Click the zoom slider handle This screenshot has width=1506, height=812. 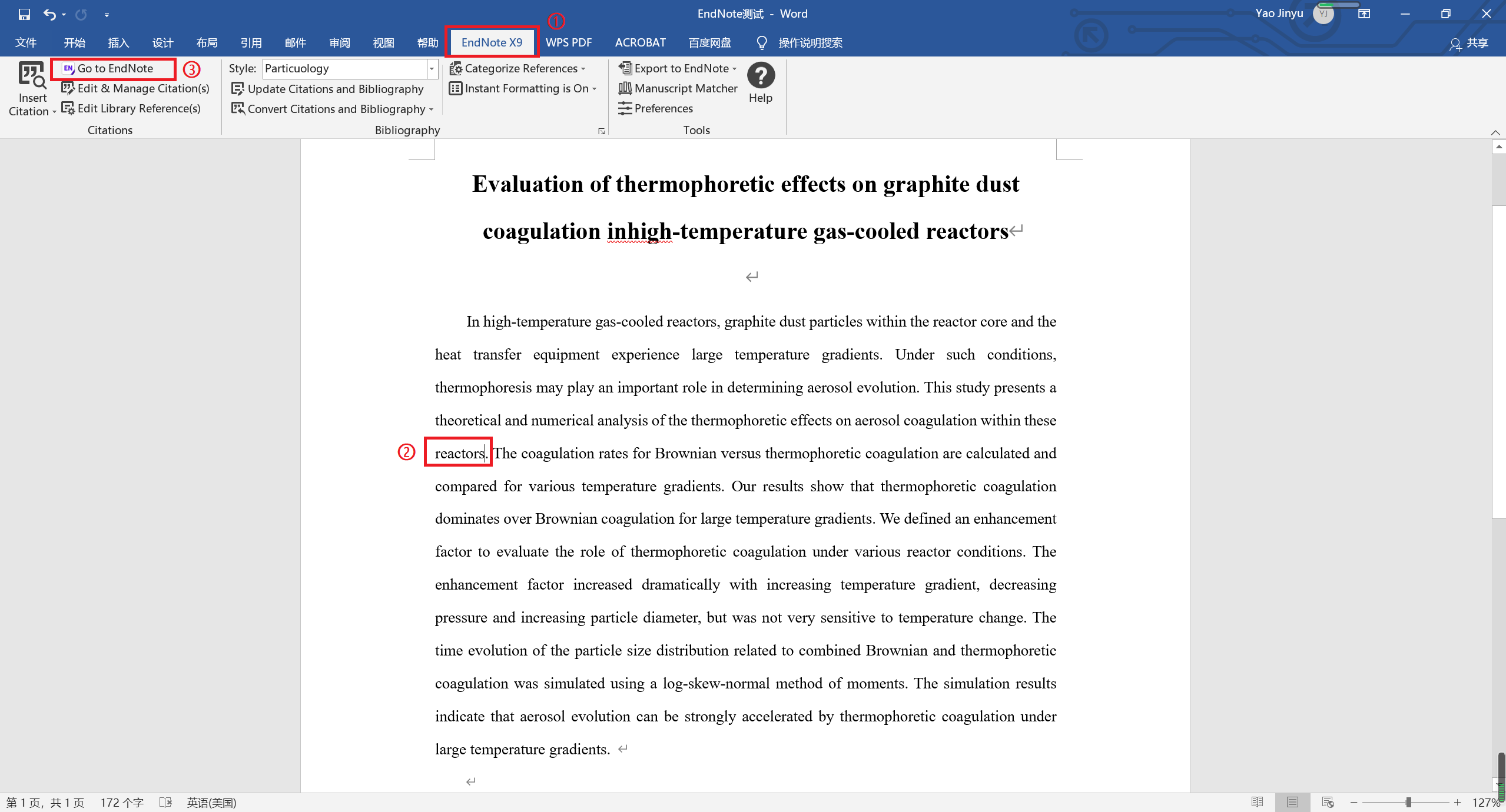1408,803
